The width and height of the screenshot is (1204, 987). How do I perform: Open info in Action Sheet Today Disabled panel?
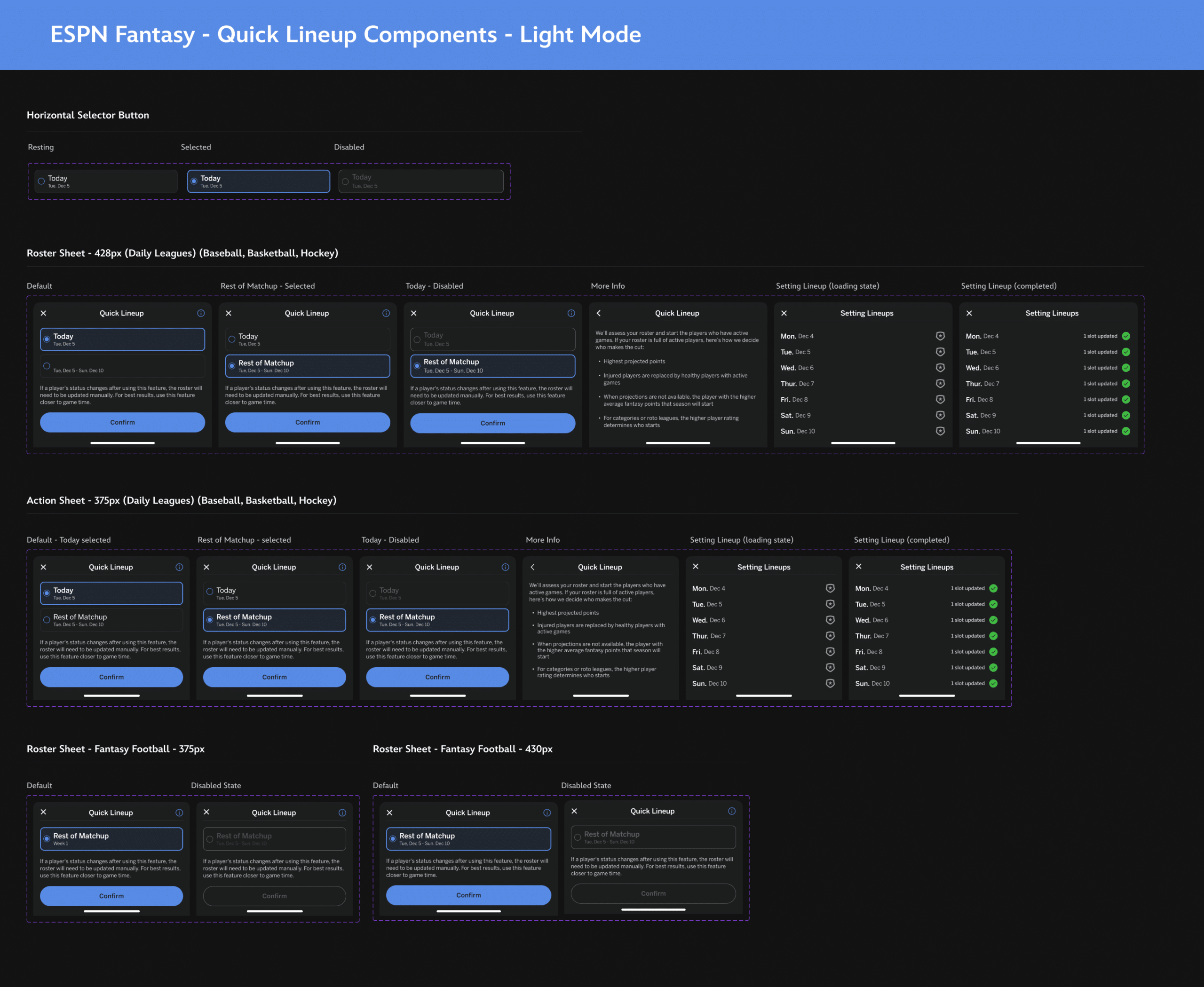[505, 567]
